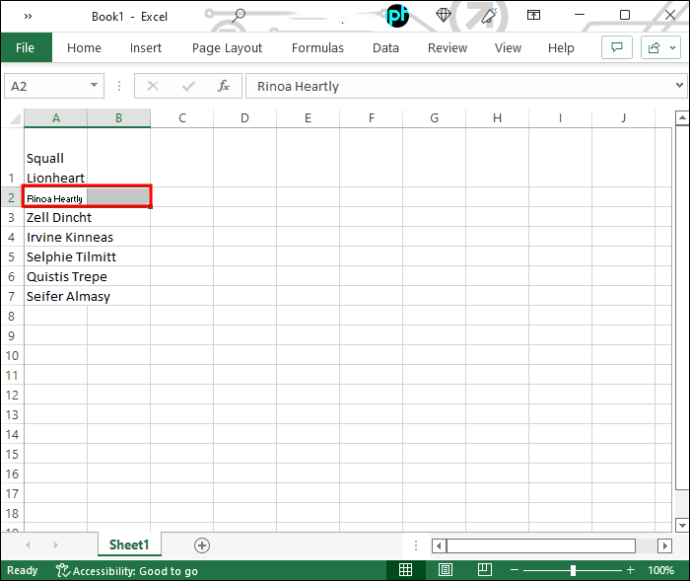Click the Enter checkmark formula bar icon
Screen dimensions: 690x581
click(188, 86)
